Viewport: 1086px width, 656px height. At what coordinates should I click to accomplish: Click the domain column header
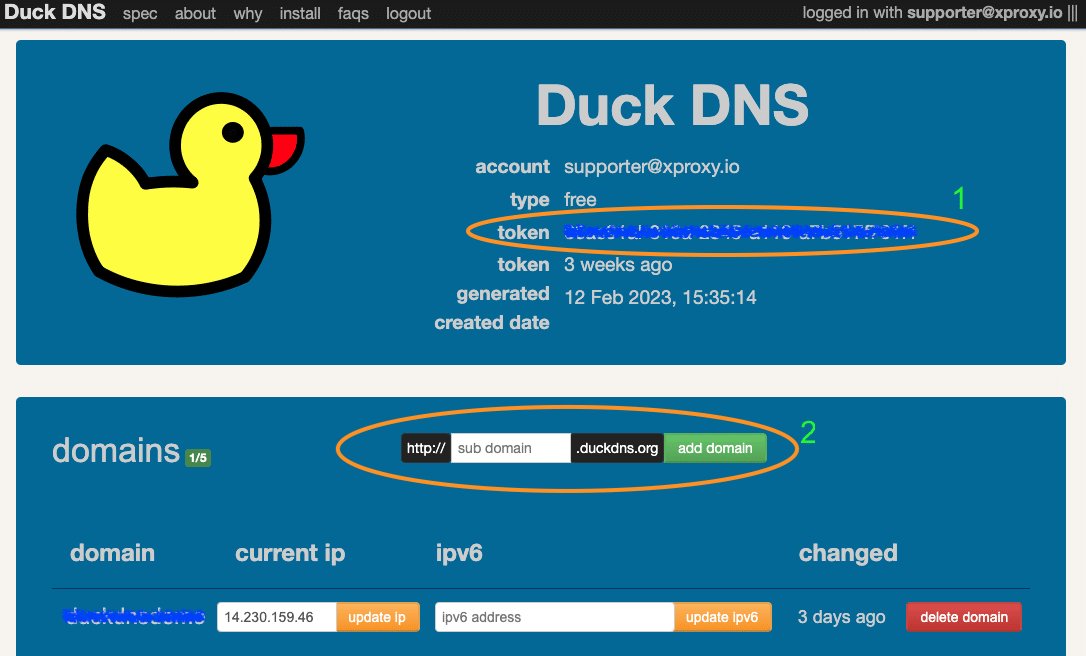tap(112, 553)
